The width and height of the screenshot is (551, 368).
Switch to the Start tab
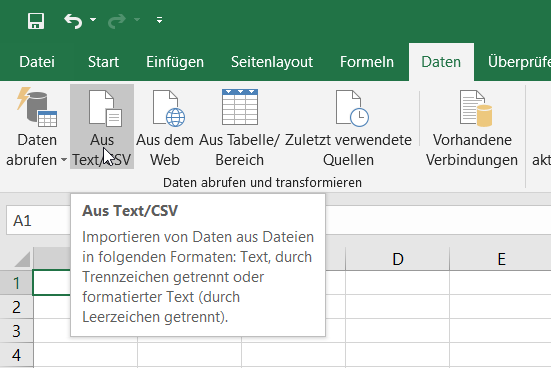point(103,62)
